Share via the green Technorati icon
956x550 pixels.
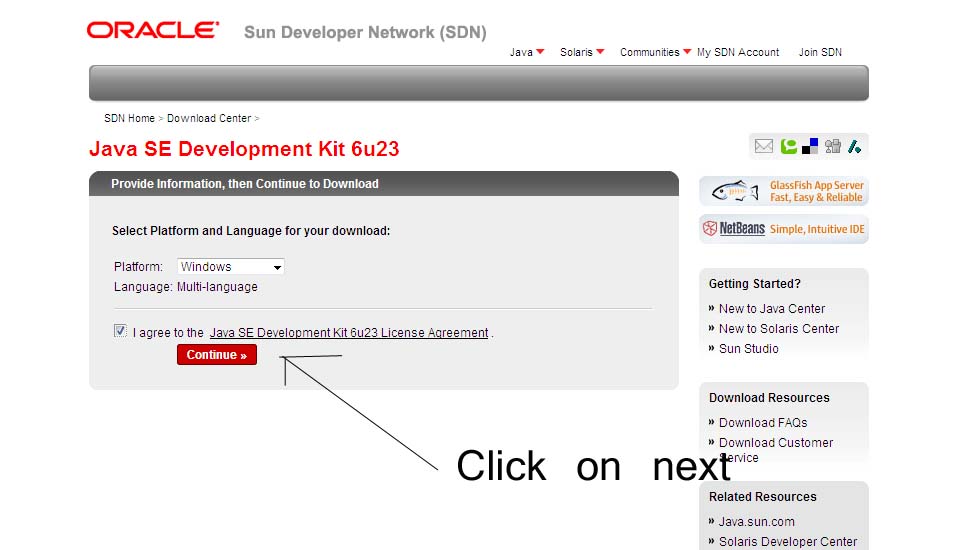point(788,146)
